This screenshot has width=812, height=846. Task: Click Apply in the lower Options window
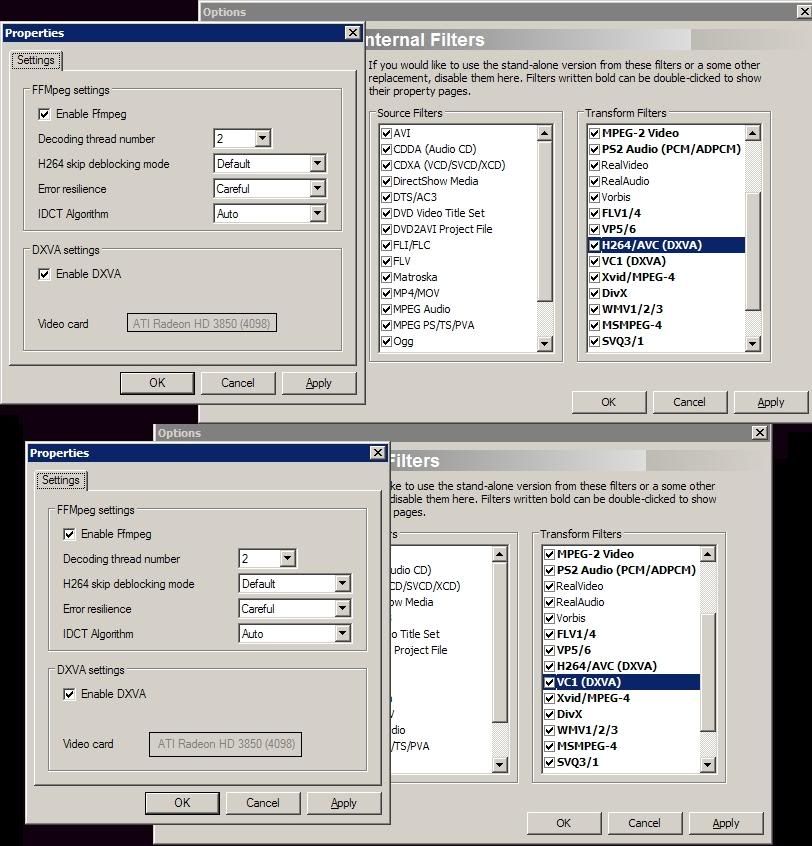(x=725, y=823)
